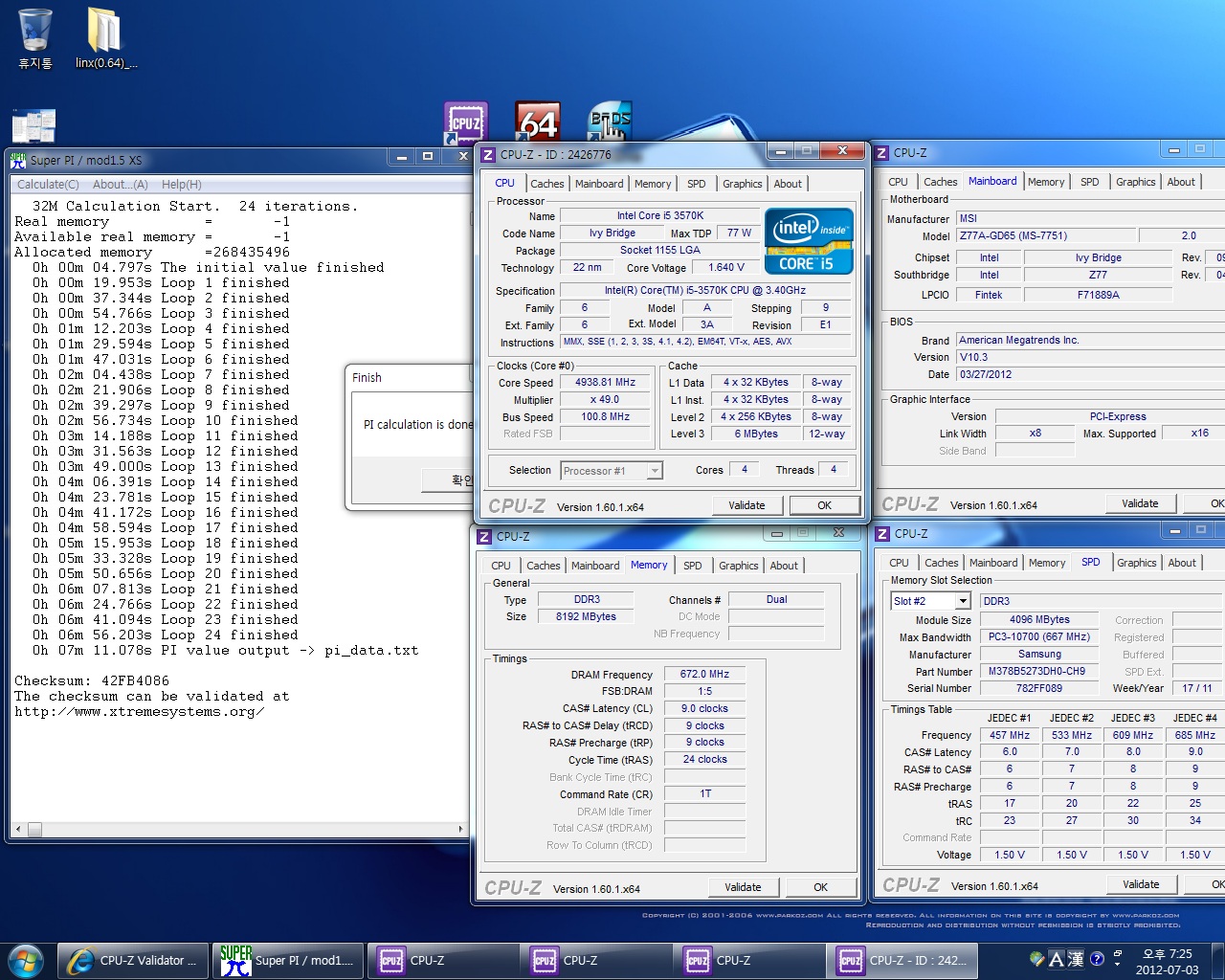This screenshot has width=1225, height=980.
Task: Switch to Memory tab in the CPU-Z ID window
Action: [653, 184]
